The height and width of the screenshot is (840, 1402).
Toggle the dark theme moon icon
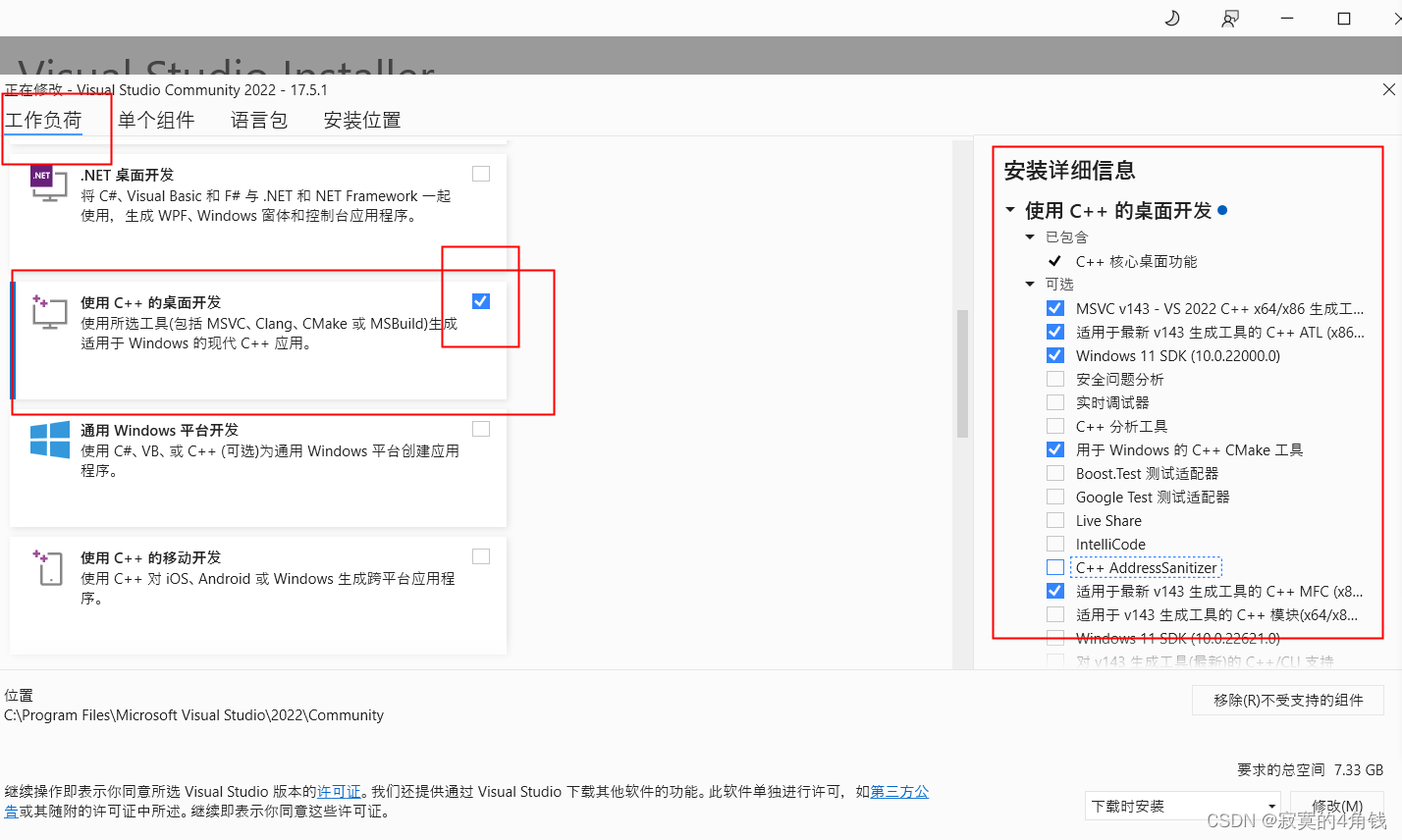coord(1172,19)
